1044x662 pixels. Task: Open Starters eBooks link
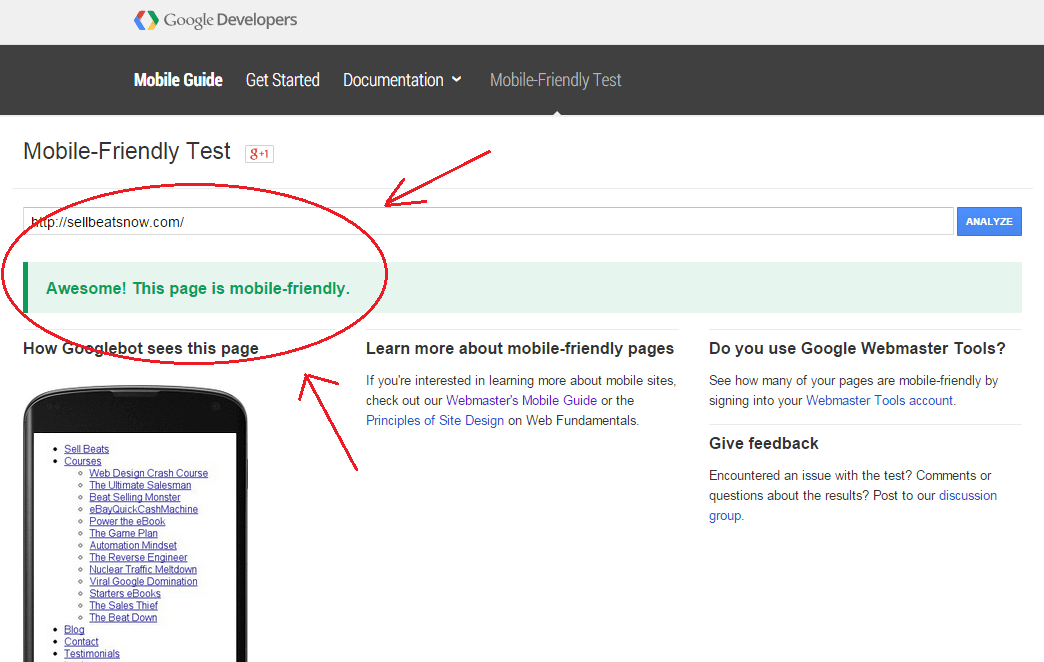125,593
